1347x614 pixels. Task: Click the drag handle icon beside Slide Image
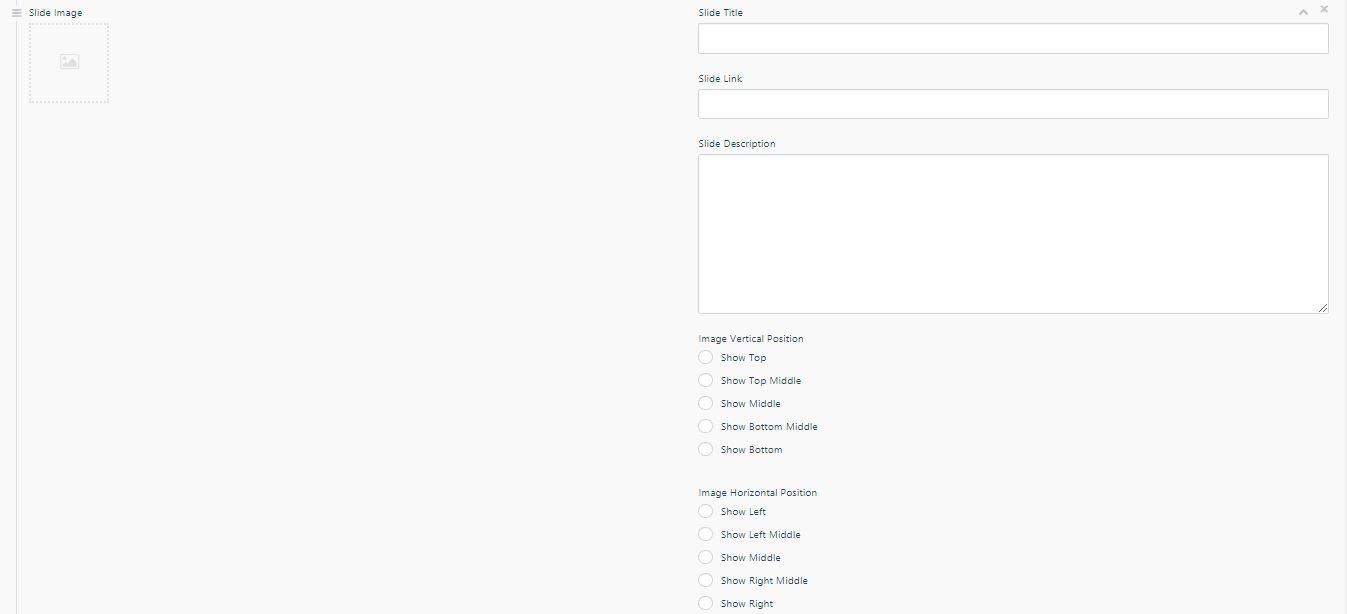click(x=16, y=13)
